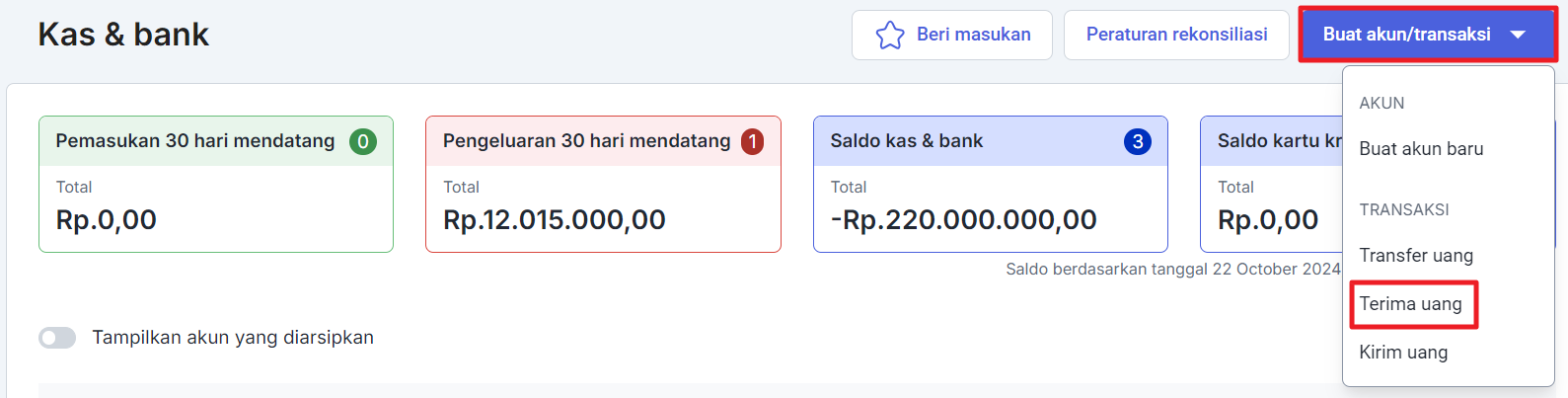Choose Transfer uang menu item
The image size is (1568, 398).
(1416, 256)
